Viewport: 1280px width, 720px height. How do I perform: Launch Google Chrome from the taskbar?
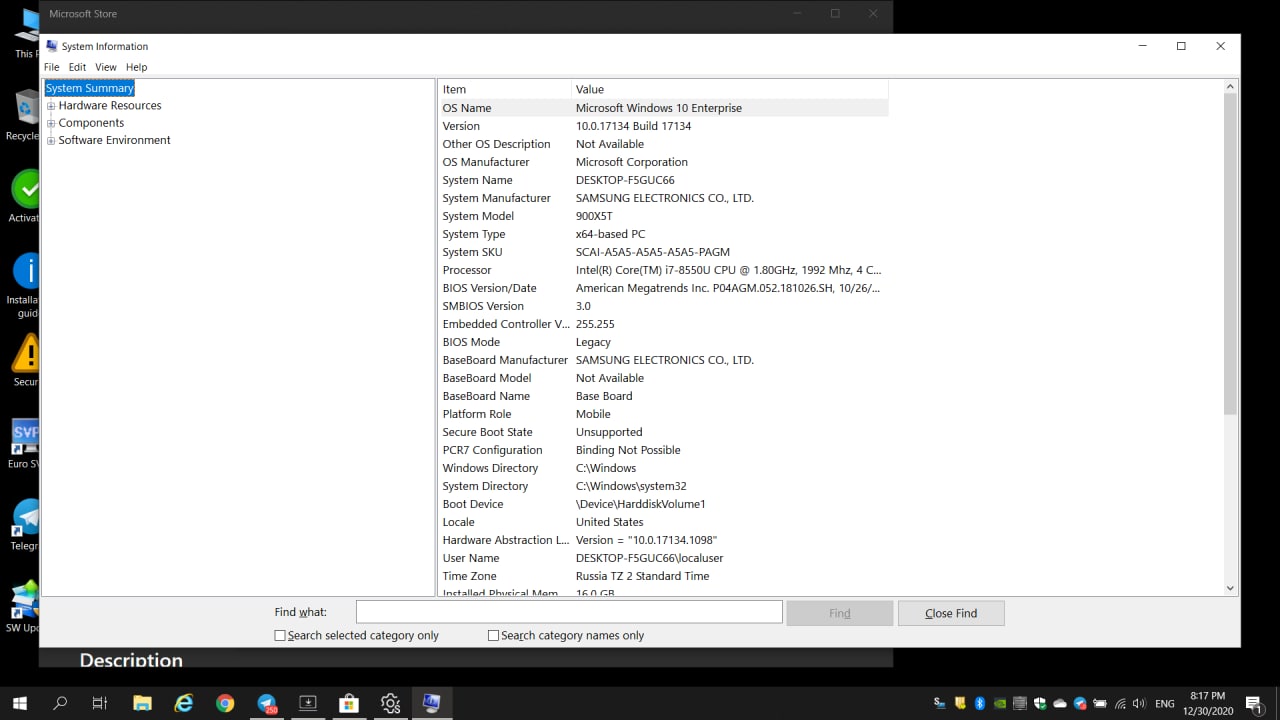point(225,703)
